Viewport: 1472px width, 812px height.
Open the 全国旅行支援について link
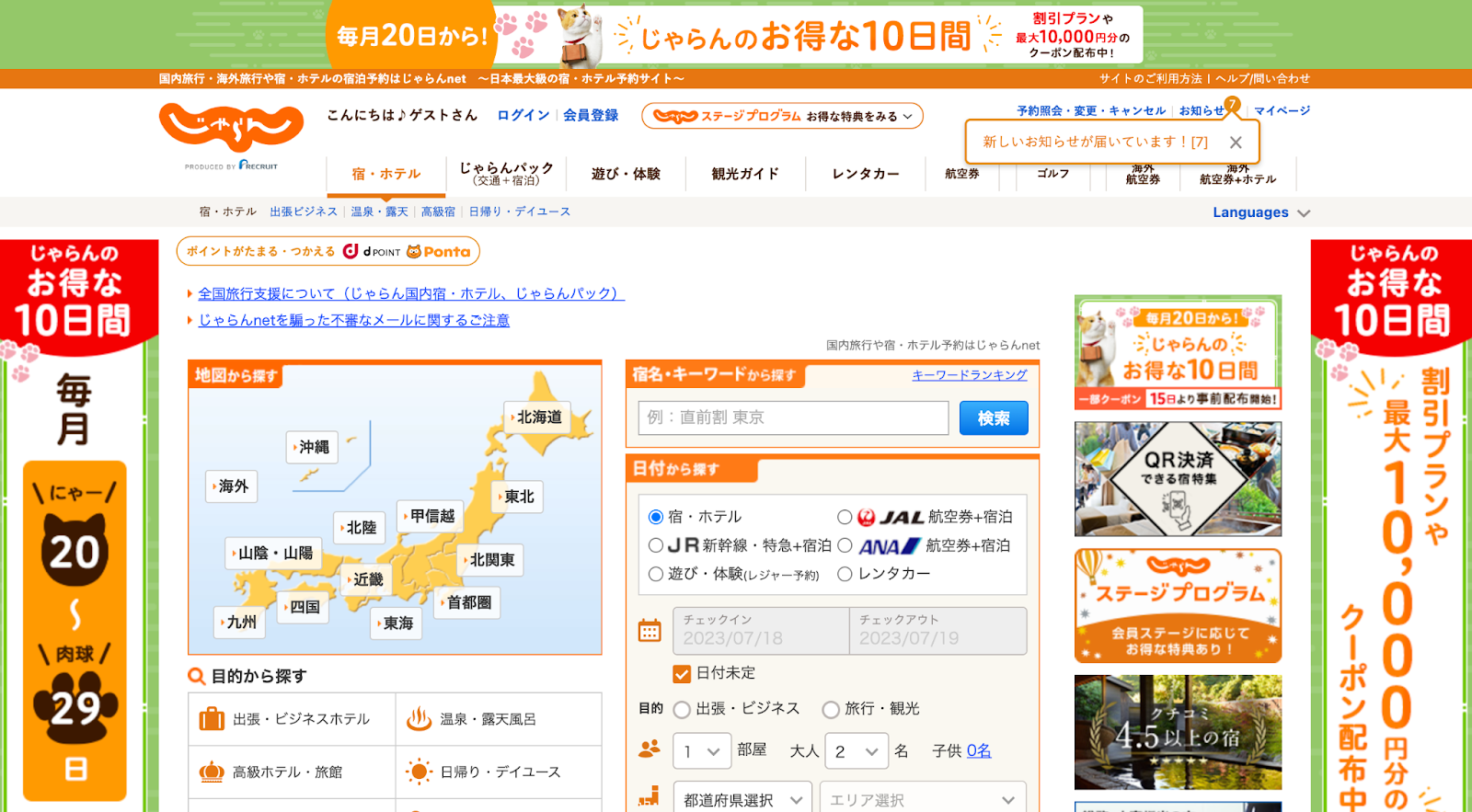click(411, 293)
